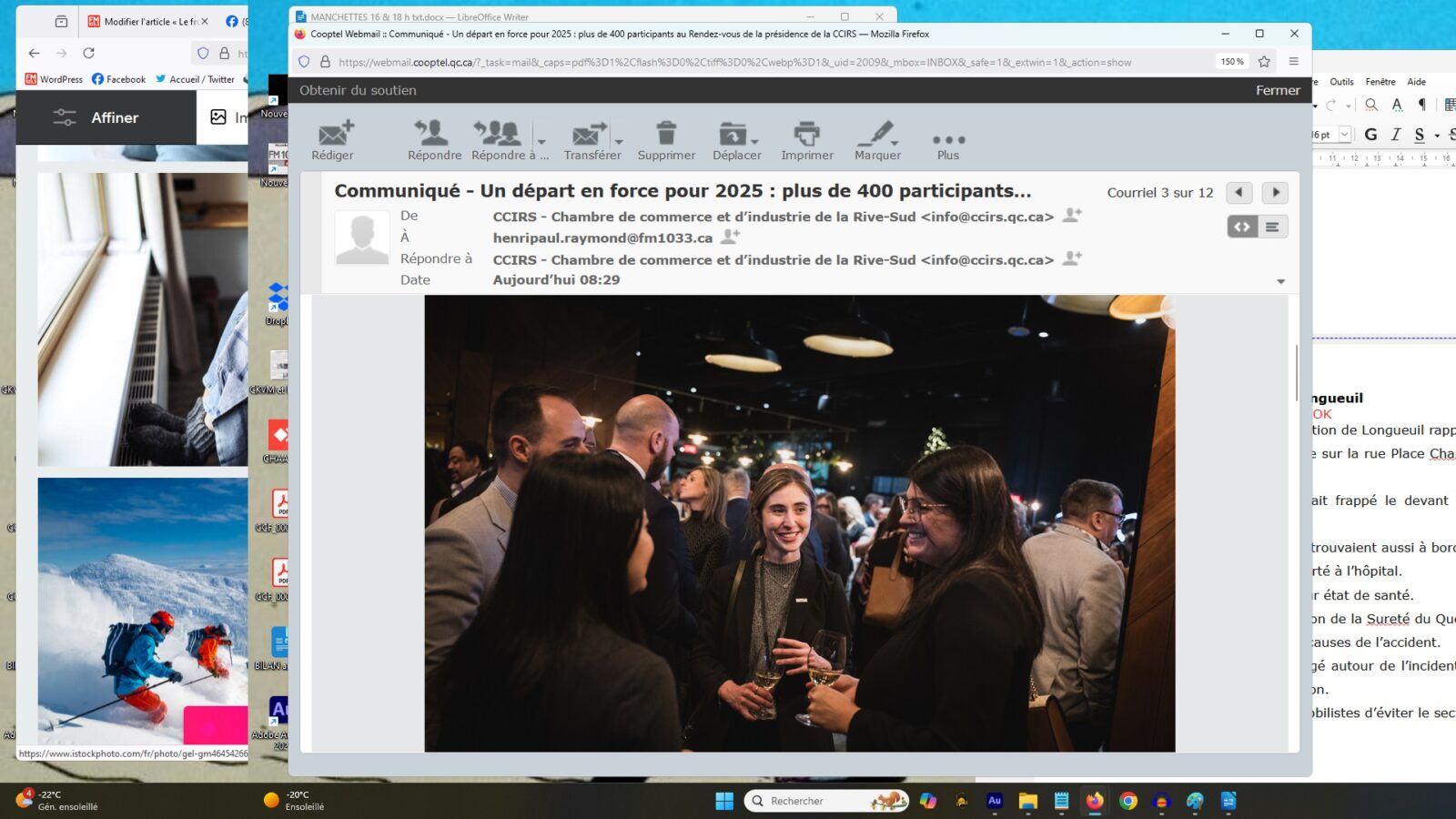Click the 150% zoom level indicator
This screenshot has height=819, width=1456.
click(1232, 62)
